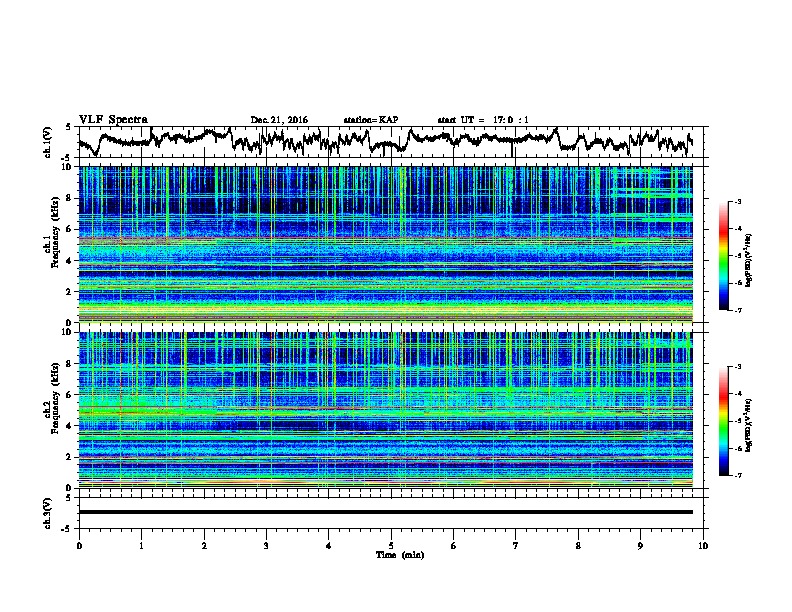Click the '-3' value atop ch.1 colorbar
The width and height of the screenshot is (792, 612).
click(737, 201)
